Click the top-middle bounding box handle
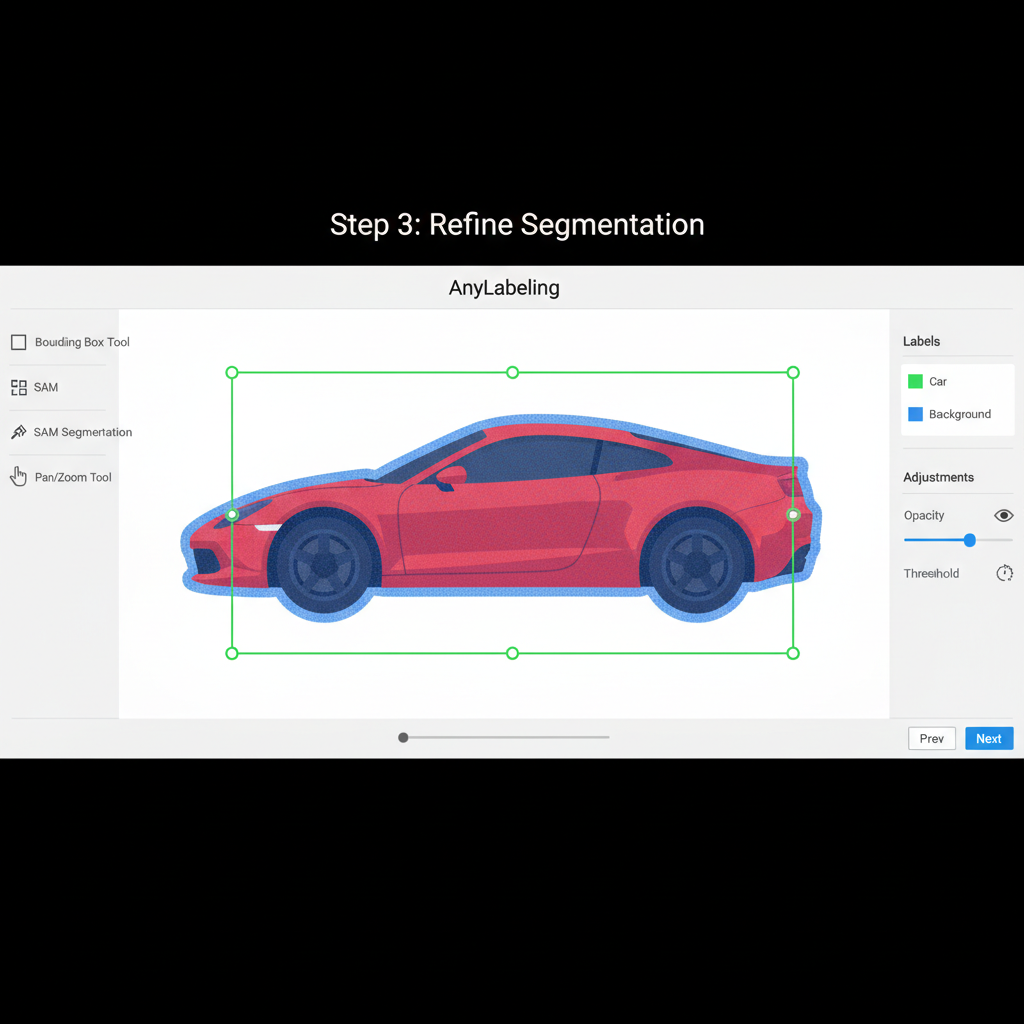Viewport: 1024px width, 1024px height. pyautogui.click(x=513, y=373)
